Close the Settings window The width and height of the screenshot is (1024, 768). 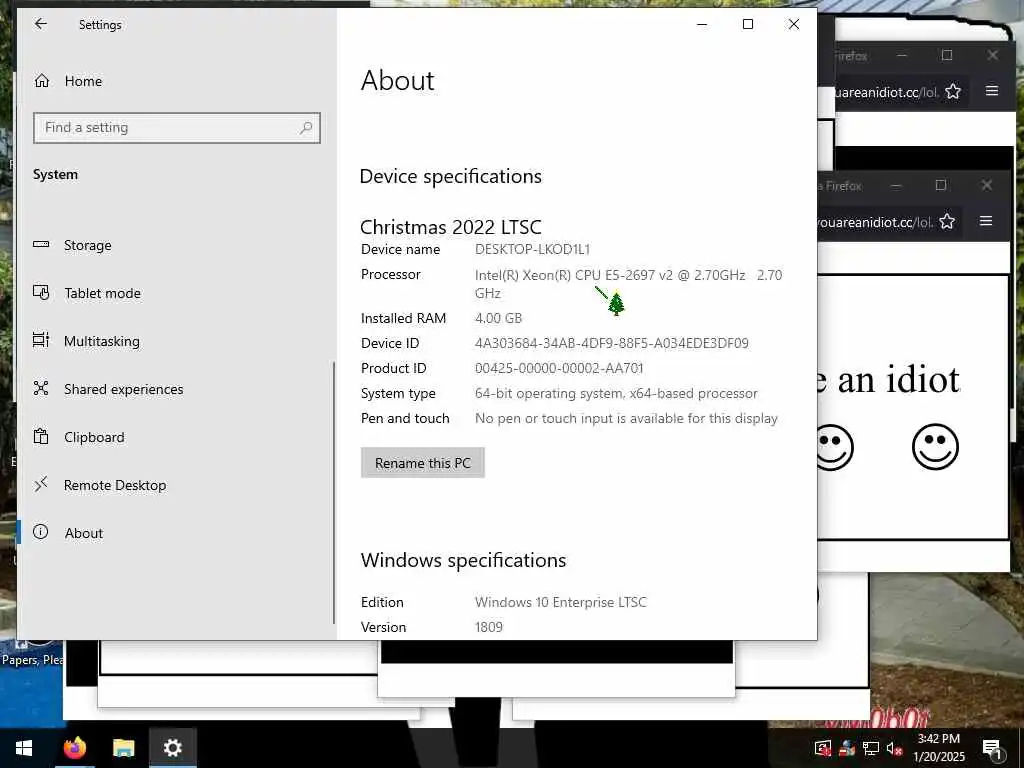(793, 24)
